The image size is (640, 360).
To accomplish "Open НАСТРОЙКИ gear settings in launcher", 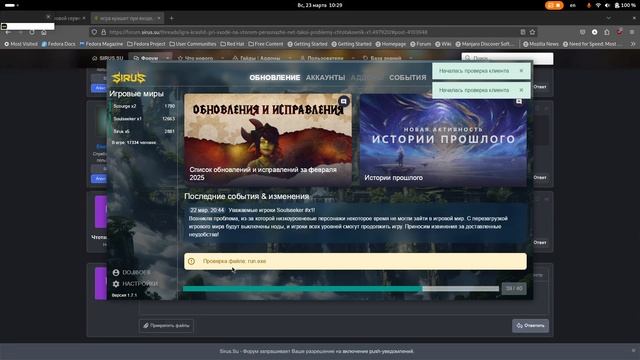I will [x=135, y=284].
